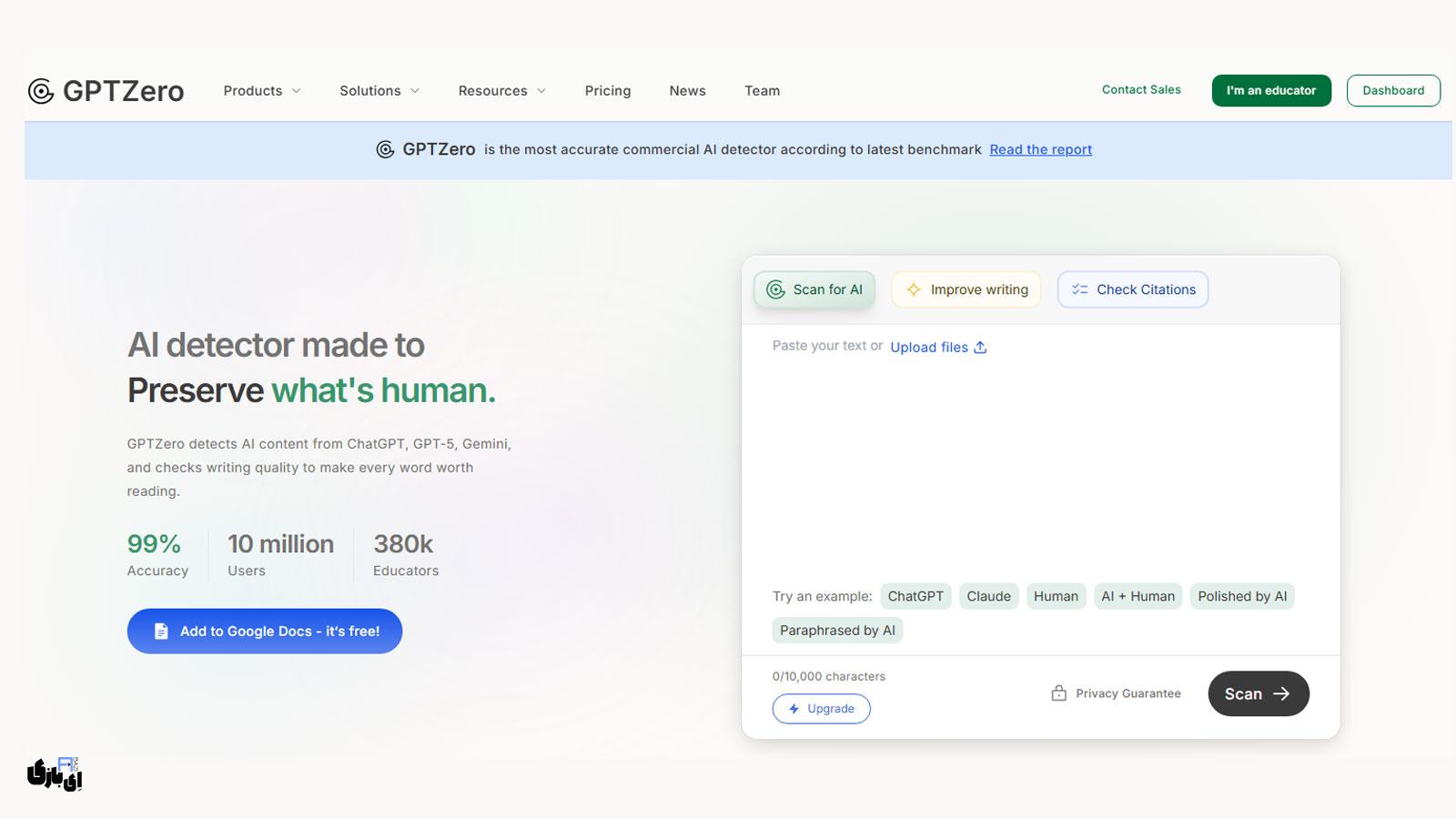Image resolution: width=1456 pixels, height=819 pixels.
Task: Select the Paraphrased by AI example chip
Action: pyautogui.click(x=837, y=630)
